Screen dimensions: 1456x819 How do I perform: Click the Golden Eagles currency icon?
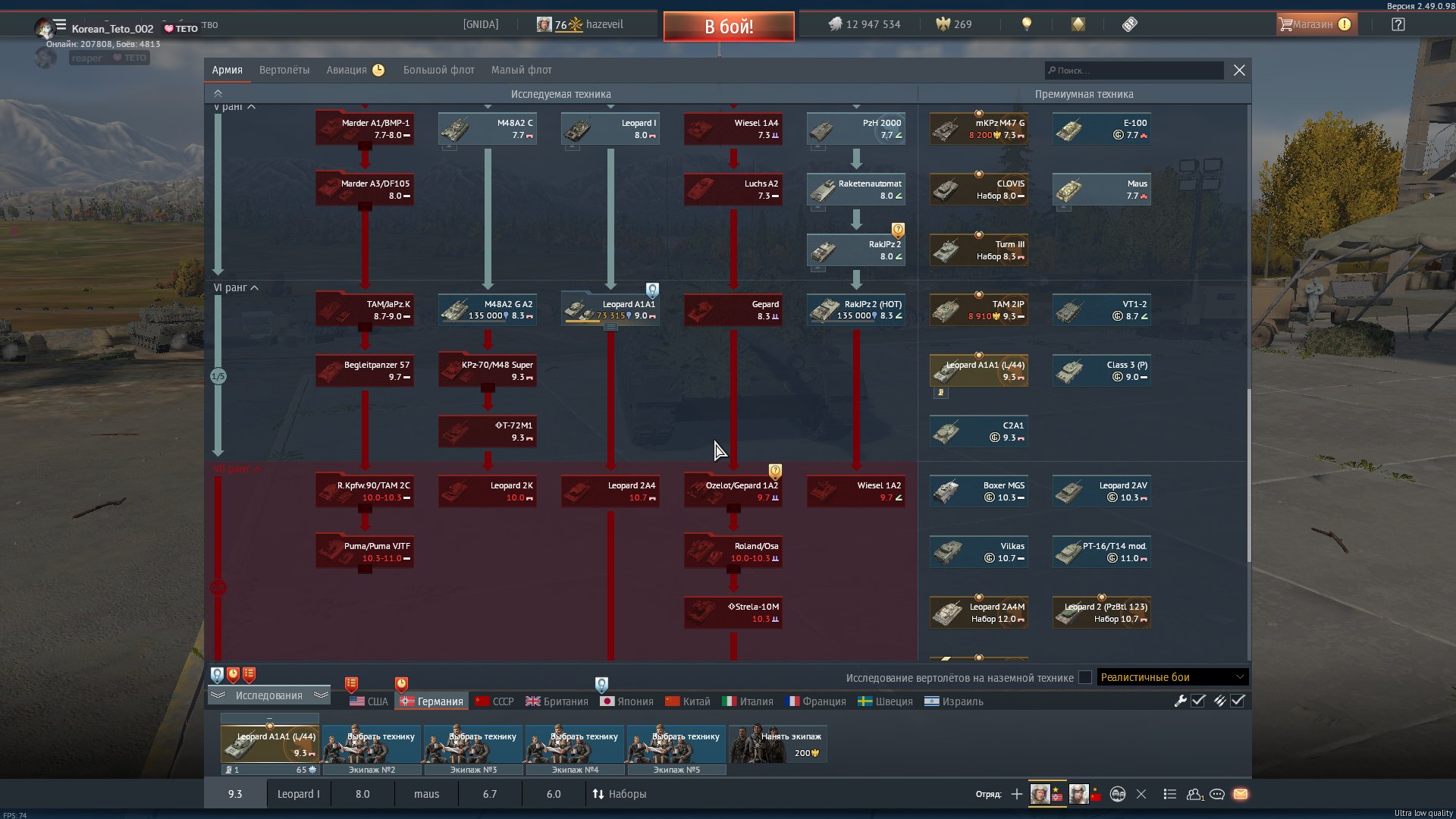pyautogui.click(x=943, y=24)
